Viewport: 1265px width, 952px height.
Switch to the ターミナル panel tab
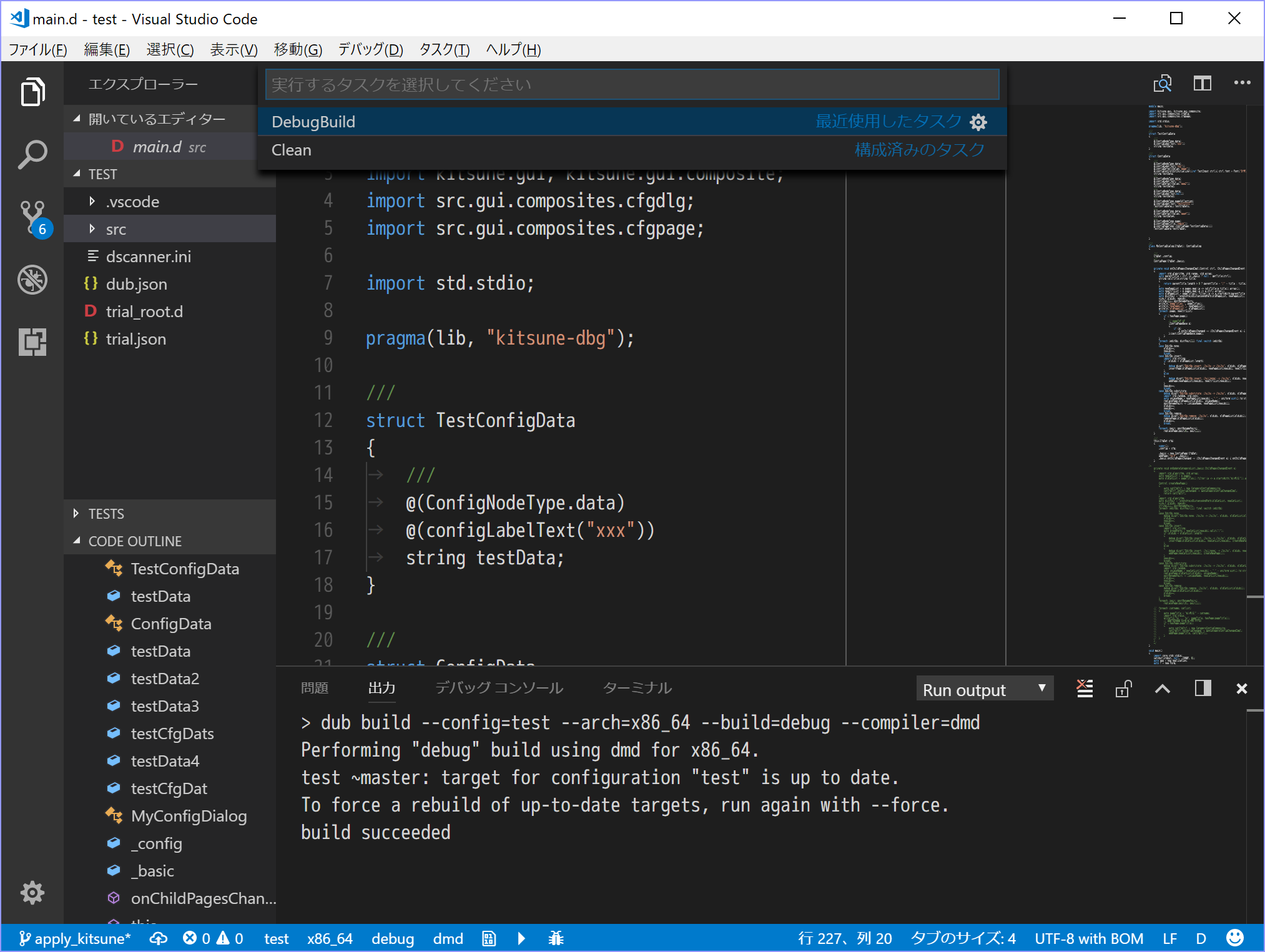pyautogui.click(x=637, y=687)
